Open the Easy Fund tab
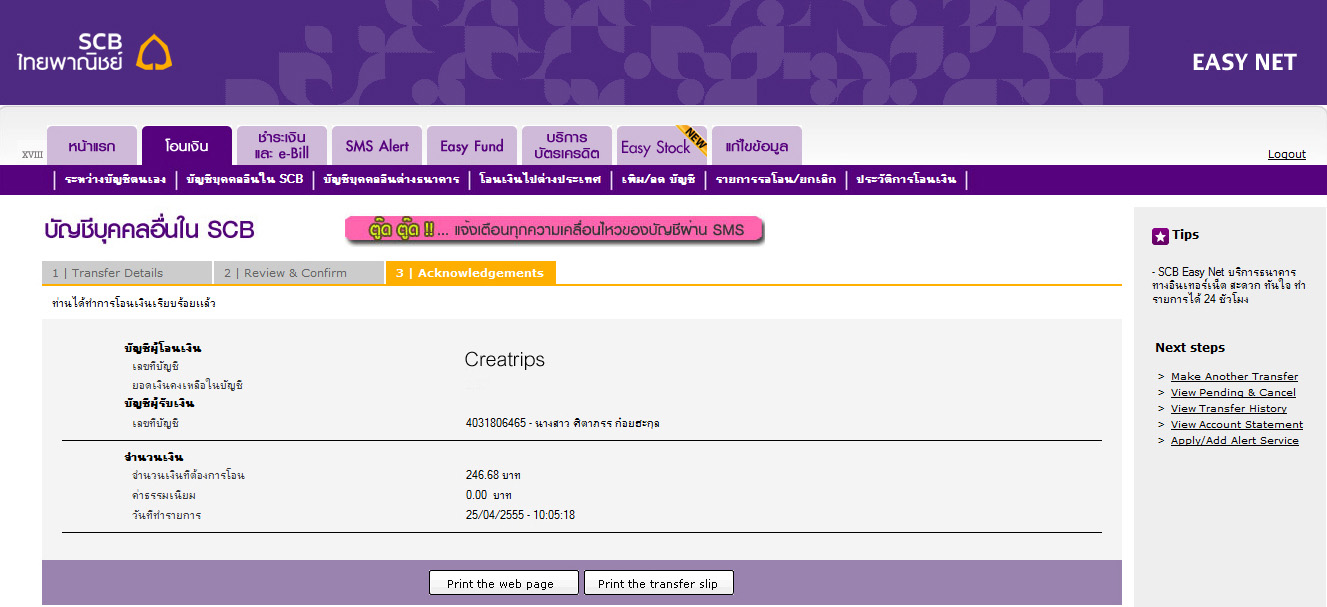Image resolution: width=1327 pixels, height=607 pixels. [x=472, y=146]
